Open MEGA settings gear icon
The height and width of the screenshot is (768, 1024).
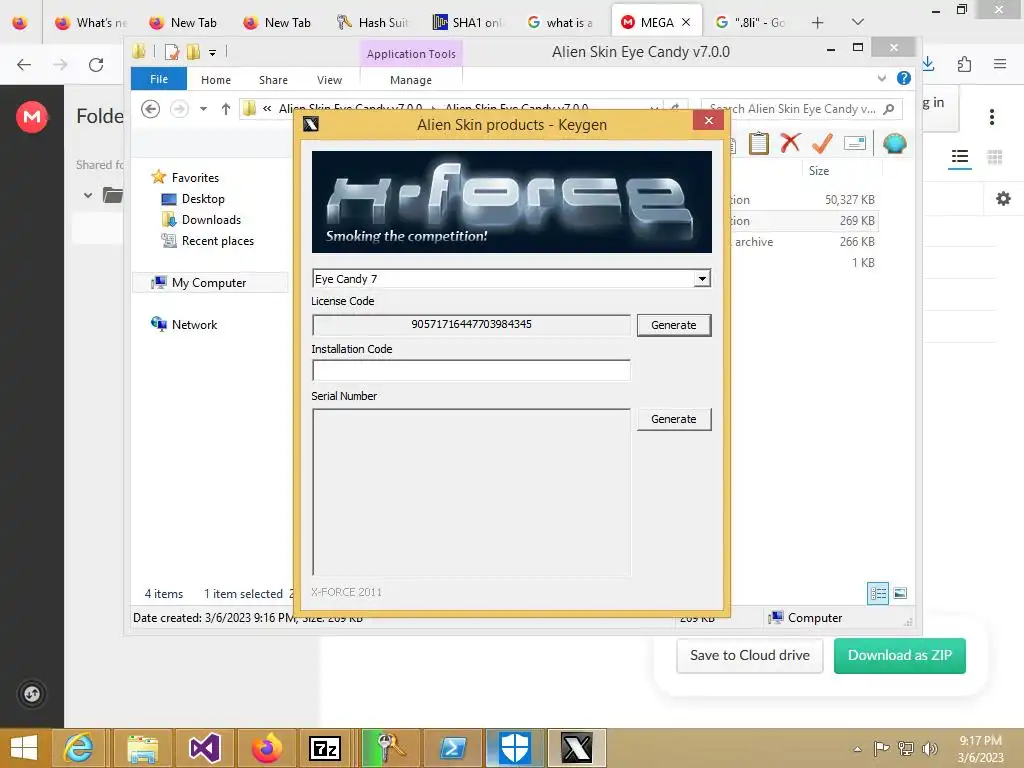[x=1003, y=199]
